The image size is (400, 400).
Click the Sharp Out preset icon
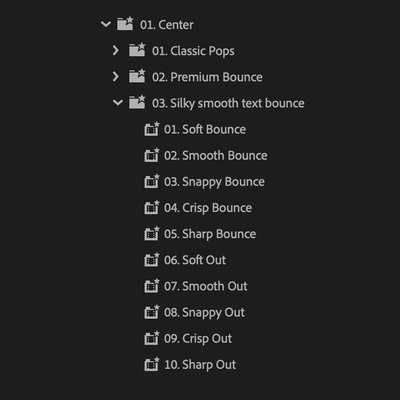152,364
